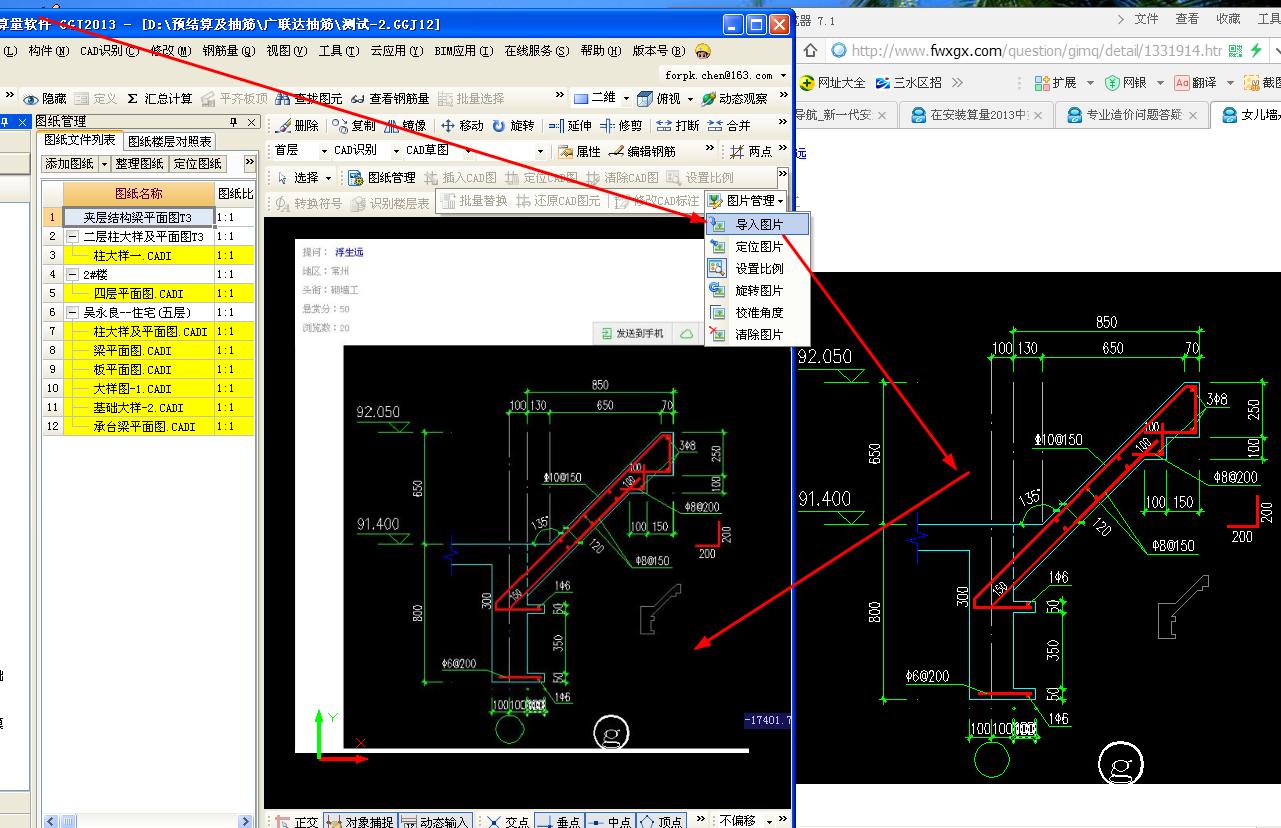
Task: Choose 校准角度 calibrate angle entry
Action: (x=758, y=313)
